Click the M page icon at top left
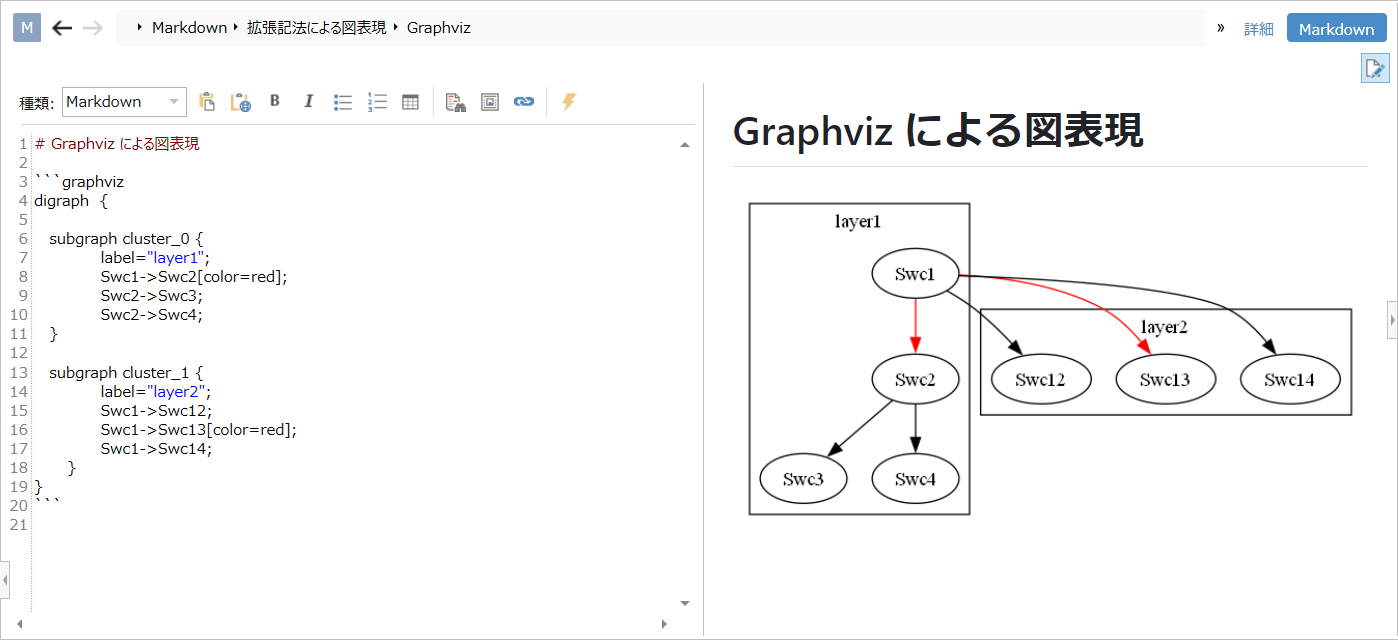 27,28
